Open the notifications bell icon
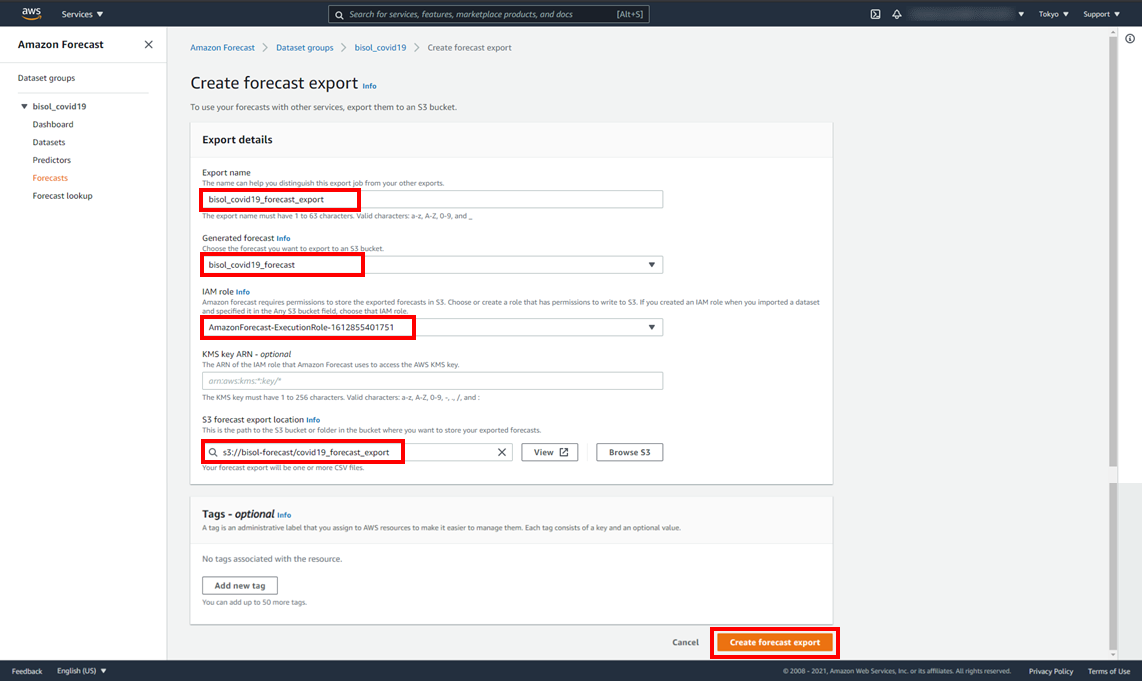Screen dimensions: 1142x681 [897, 14]
